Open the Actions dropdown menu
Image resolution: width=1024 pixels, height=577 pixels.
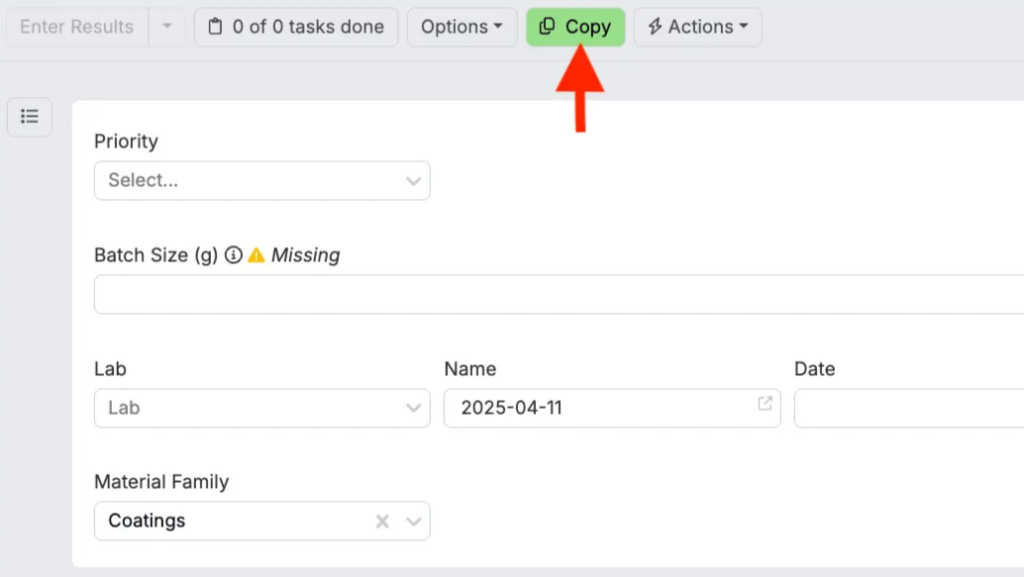(x=697, y=27)
